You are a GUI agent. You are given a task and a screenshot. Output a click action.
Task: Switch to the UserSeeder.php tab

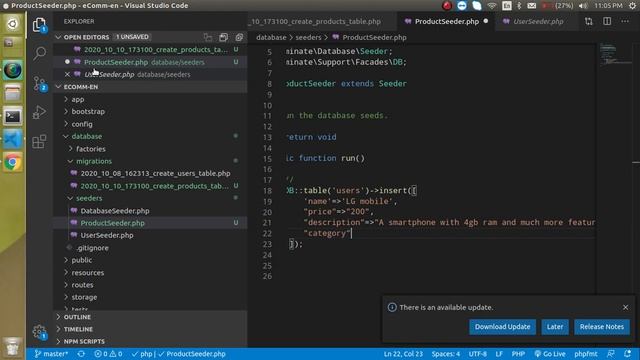[538, 21]
